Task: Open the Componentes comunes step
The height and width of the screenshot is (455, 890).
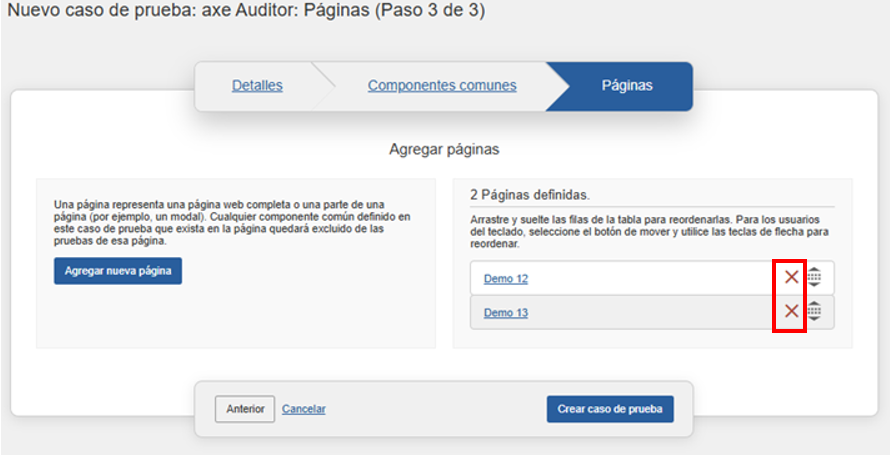Action: point(442,86)
